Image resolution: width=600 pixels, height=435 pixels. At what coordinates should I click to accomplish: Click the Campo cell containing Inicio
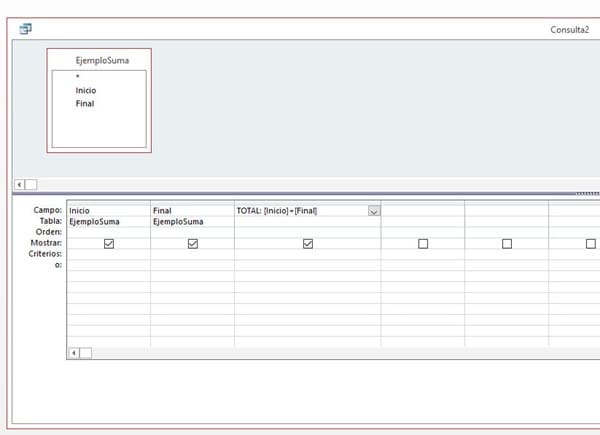(109, 211)
